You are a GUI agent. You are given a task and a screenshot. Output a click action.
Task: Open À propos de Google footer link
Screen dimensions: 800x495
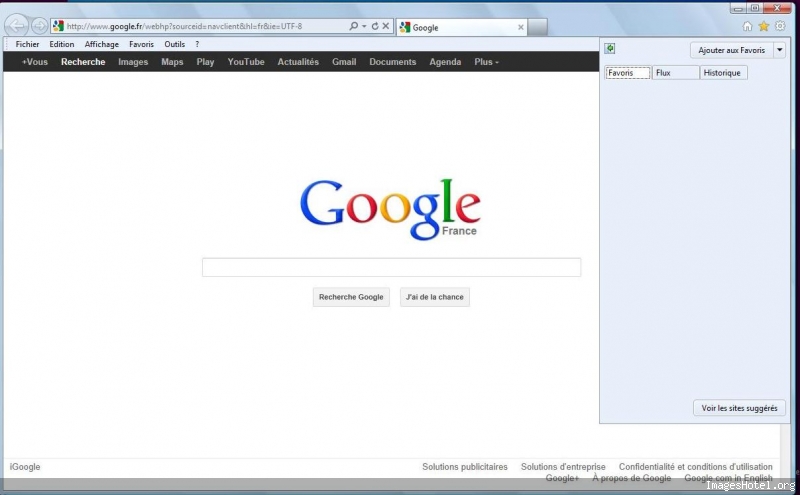point(632,478)
